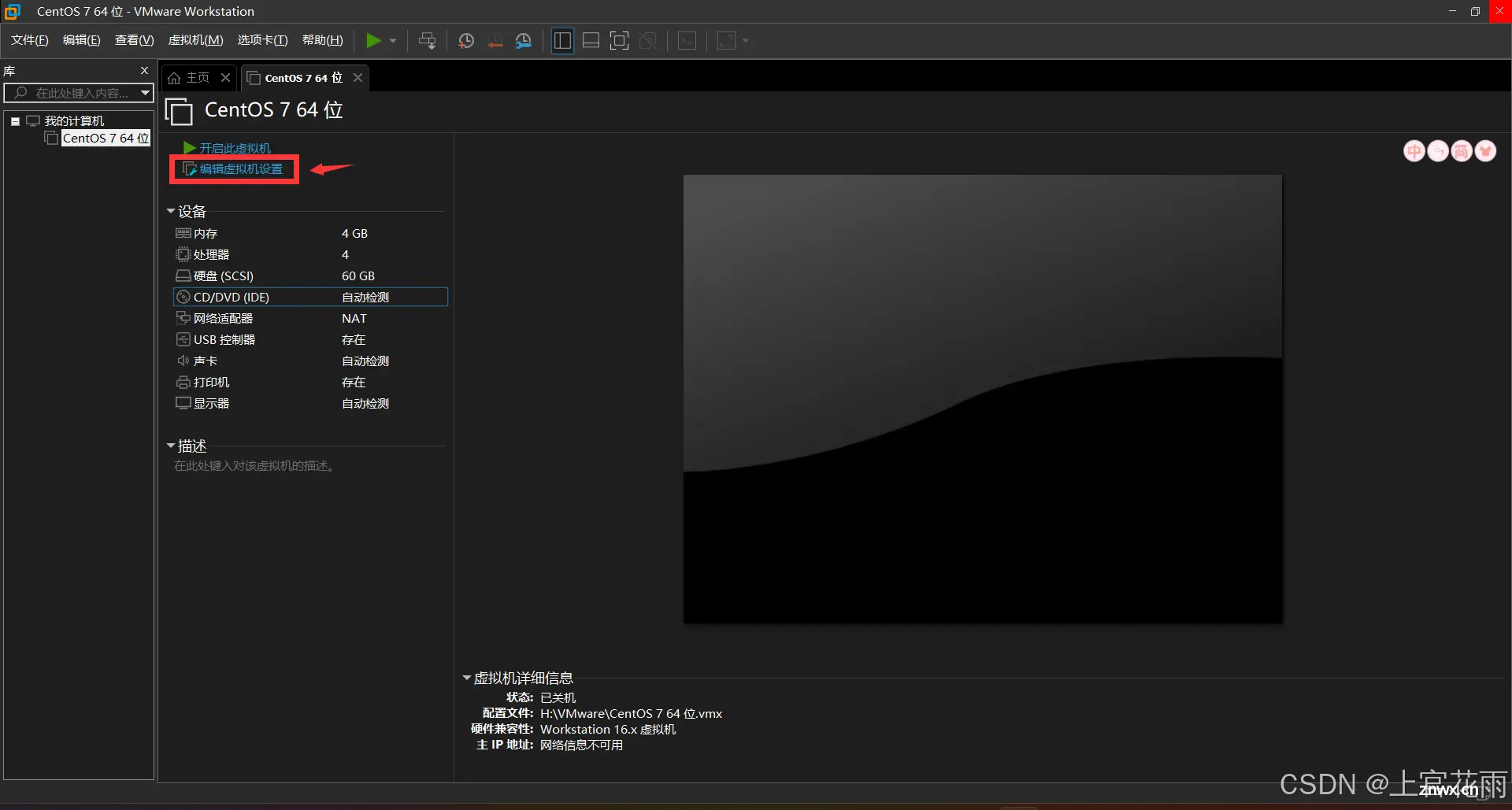Screen dimensions: 1512x810
Task: Open the 文件(F) menu
Action: (x=29, y=40)
